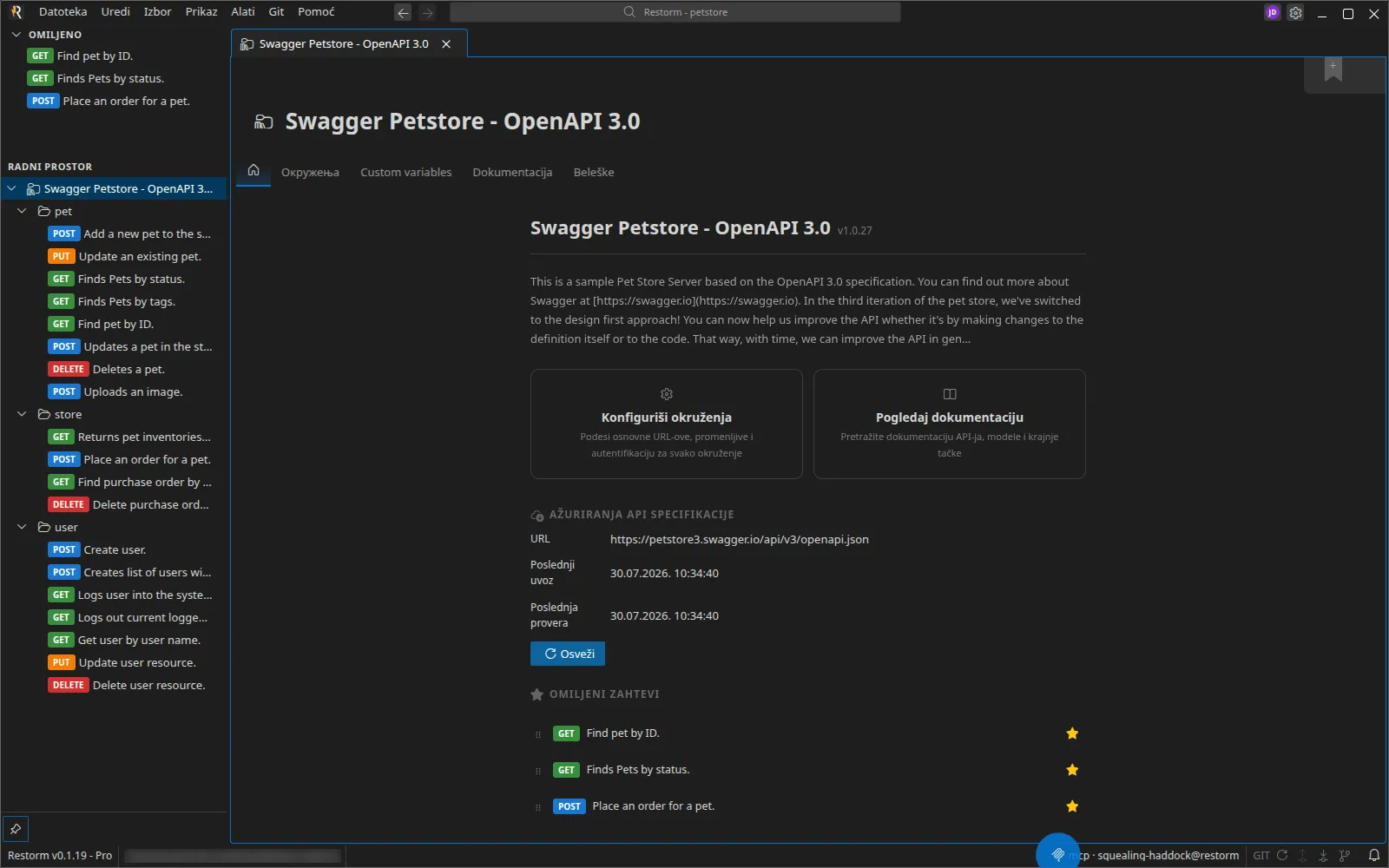This screenshot has height=868, width=1389.
Task: Open DELETE Delete user resource. request
Action: 128,685
